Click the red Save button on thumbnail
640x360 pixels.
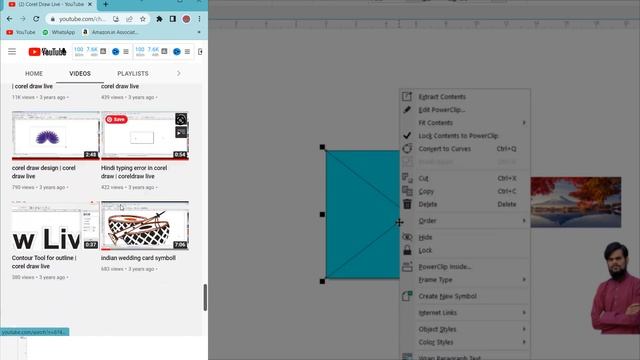(x=116, y=119)
